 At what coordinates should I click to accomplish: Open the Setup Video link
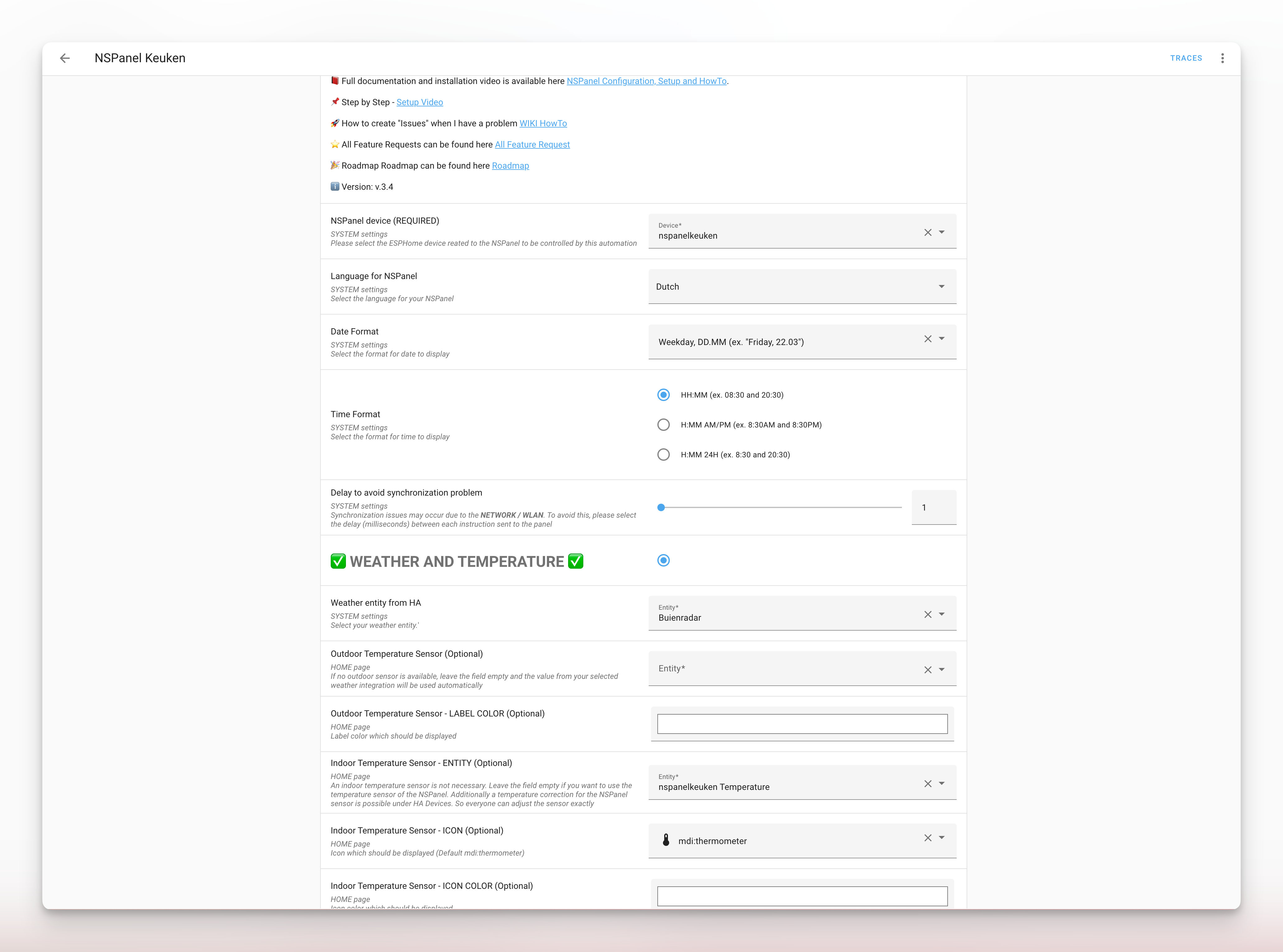tap(419, 102)
